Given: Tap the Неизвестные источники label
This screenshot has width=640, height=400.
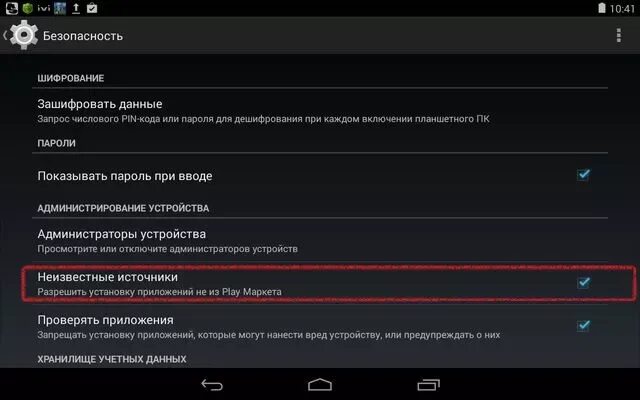Looking at the screenshot, I should (107, 277).
